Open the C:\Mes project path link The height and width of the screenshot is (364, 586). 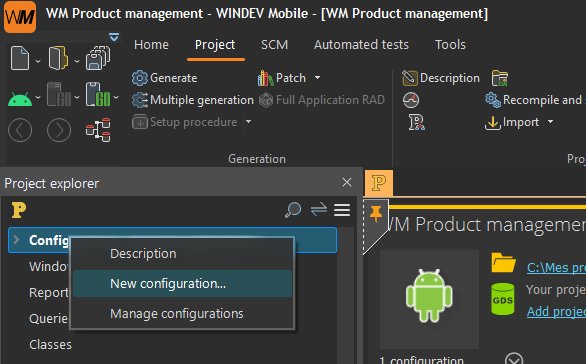coord(556,268)
